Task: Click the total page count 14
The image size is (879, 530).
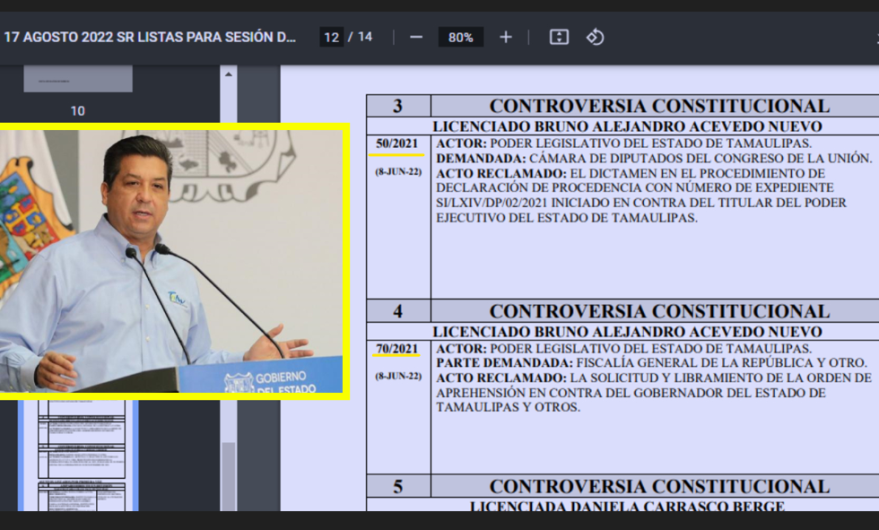Action: [x=365, y=37]
